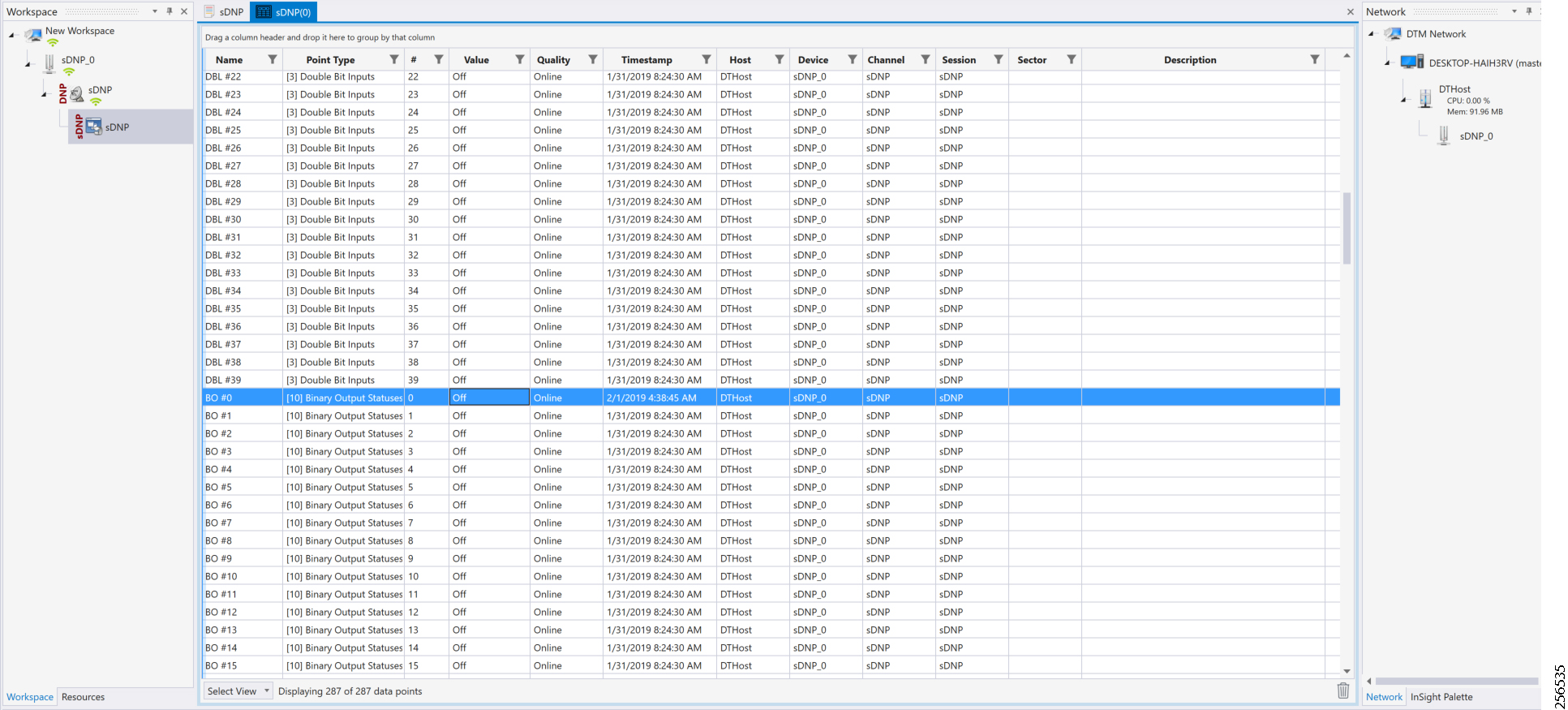This screenshot has height=710, width=1568.
Task: Collapse the DTHost node in Network
Action: (x=1404, y=100)
